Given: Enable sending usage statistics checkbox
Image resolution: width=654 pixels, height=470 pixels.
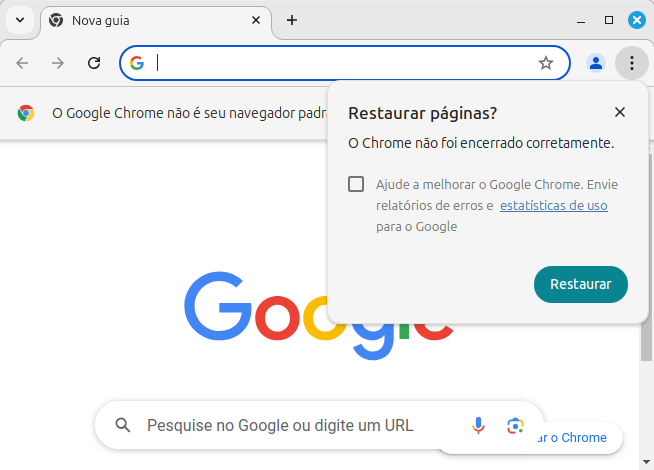Looking at the screenshot, I should (x=356, y=184).
